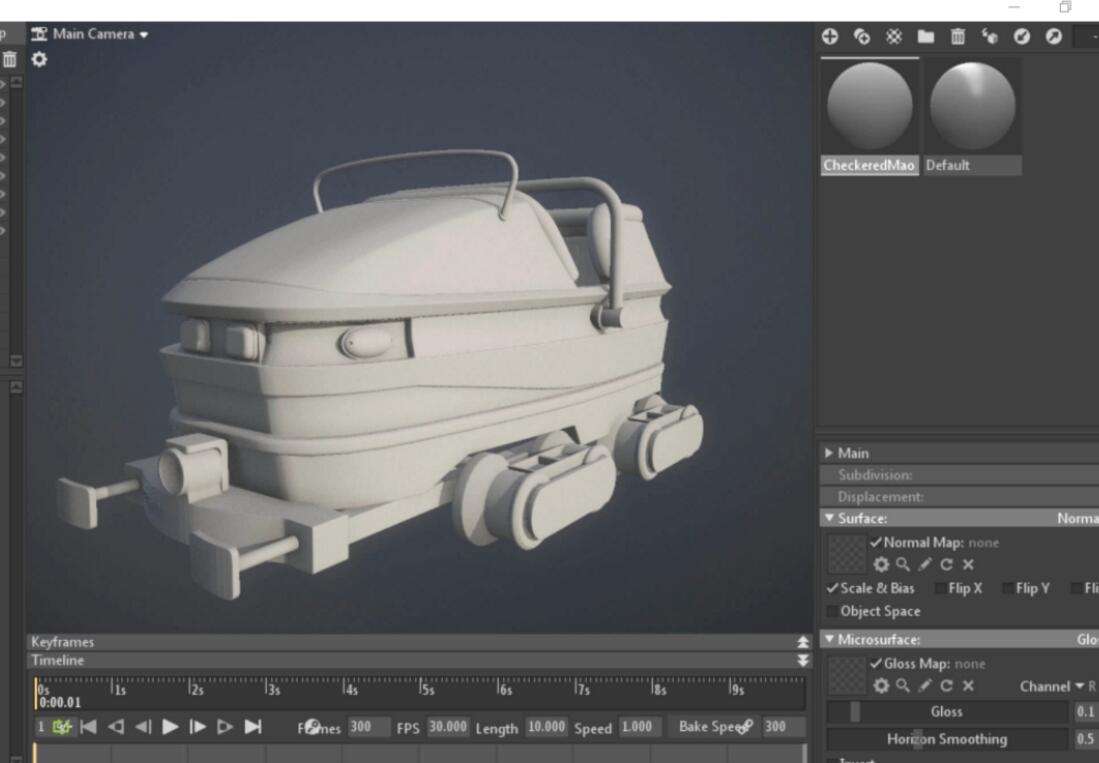Click the green auto-keyframe icon

click(x=62, y=727)
